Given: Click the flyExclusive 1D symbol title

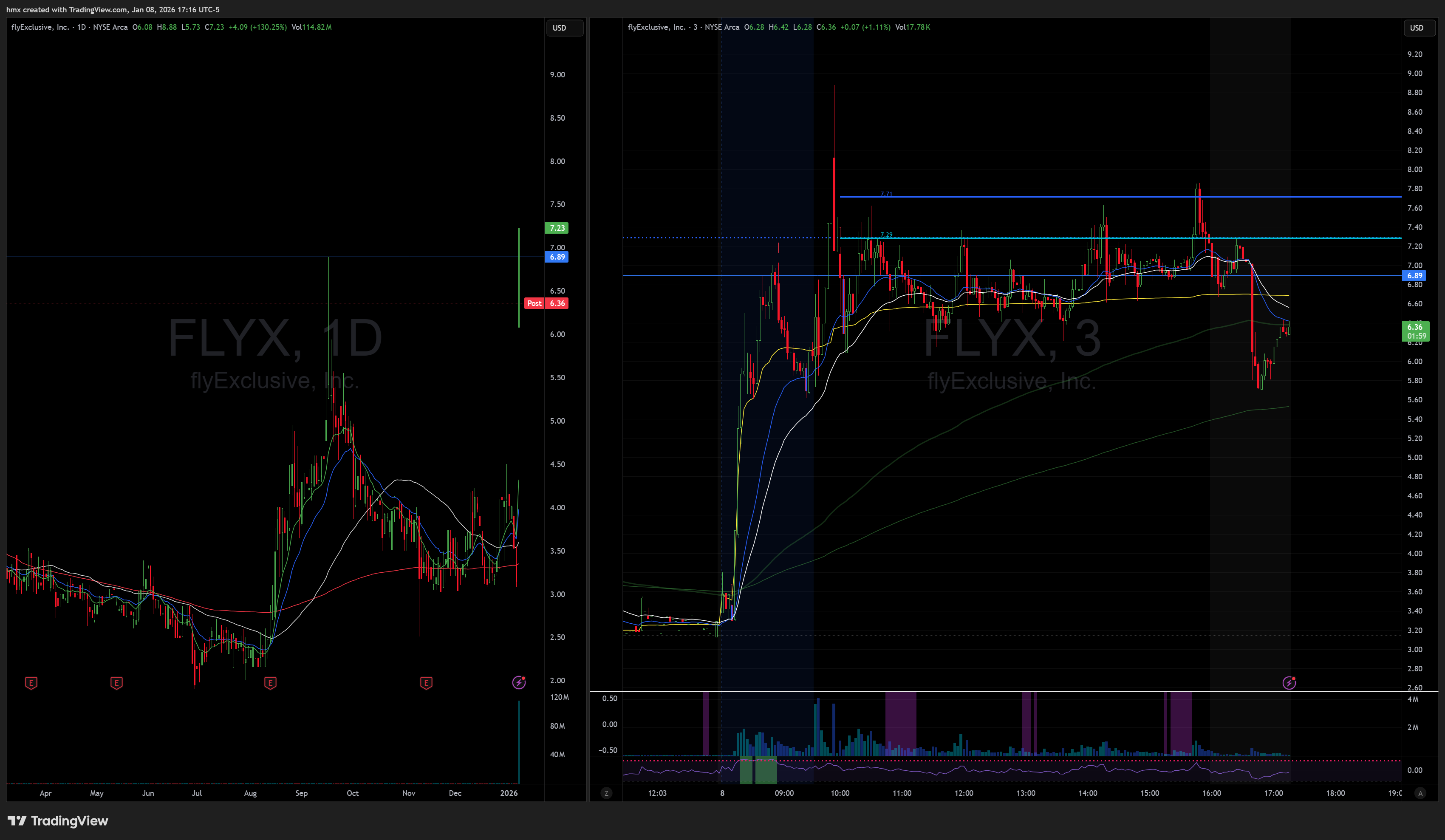Looking at the screenshot, I should tap(40, 27).
